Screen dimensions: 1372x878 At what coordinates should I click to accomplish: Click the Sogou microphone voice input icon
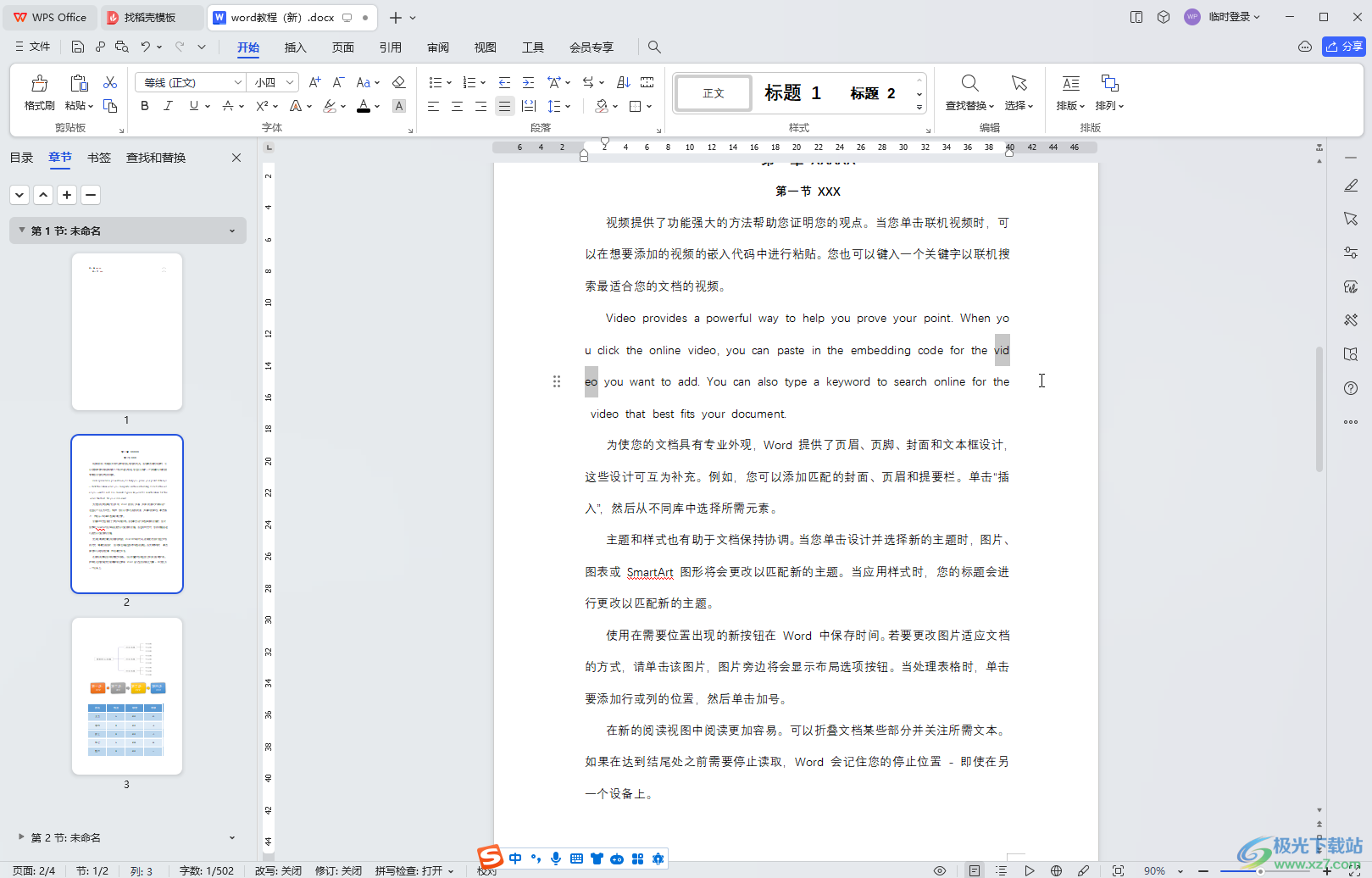click(x=556, y=859)
